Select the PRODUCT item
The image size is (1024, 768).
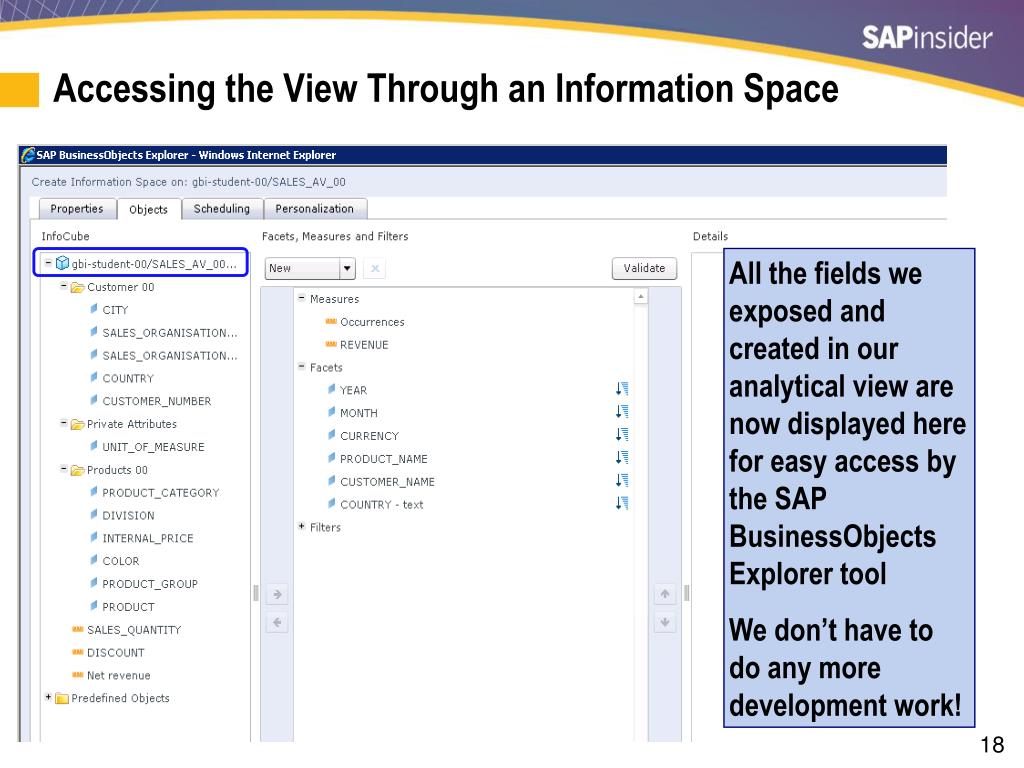tap(128, 607)
